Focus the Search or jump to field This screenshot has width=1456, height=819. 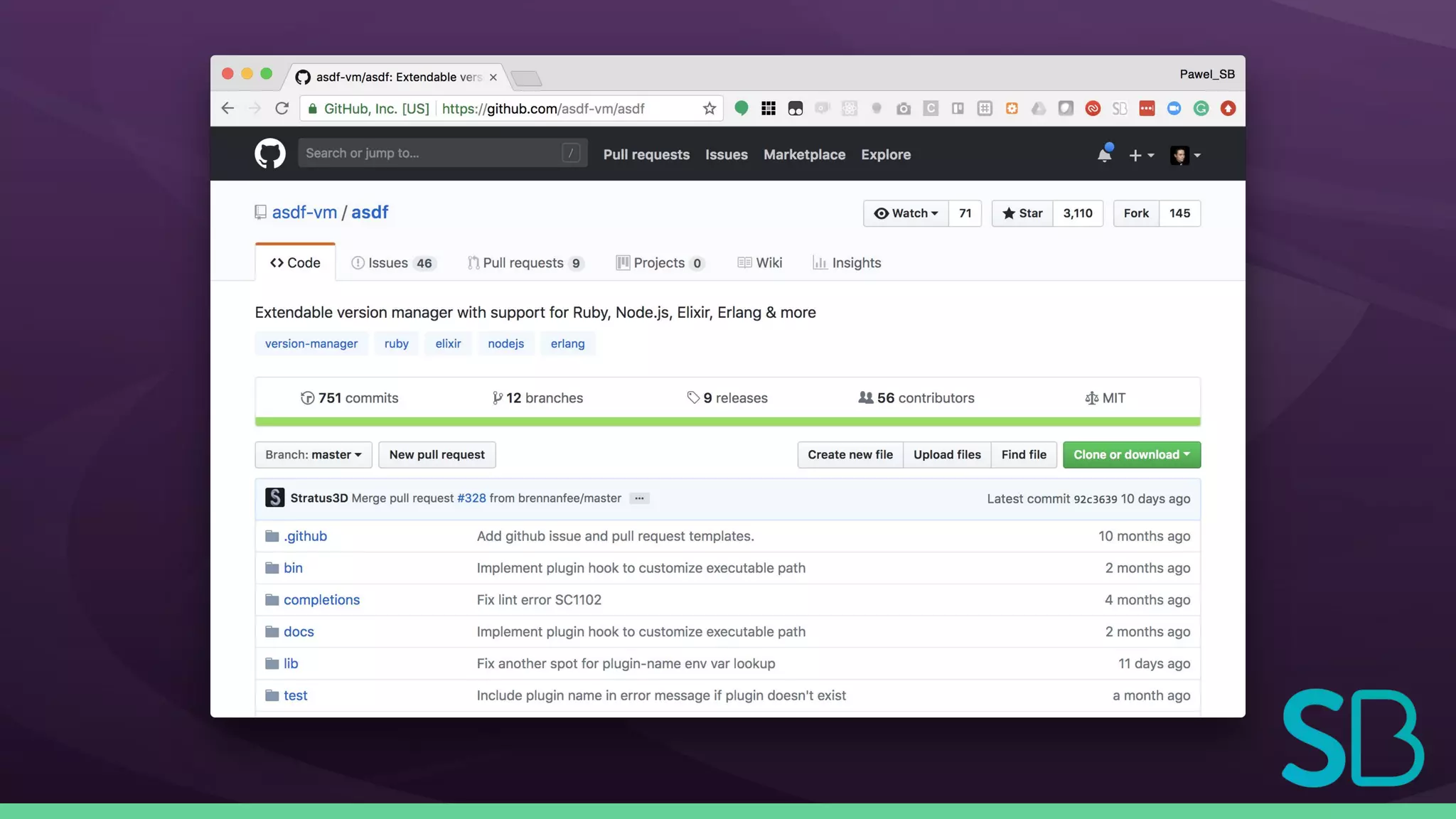(430, 154)
